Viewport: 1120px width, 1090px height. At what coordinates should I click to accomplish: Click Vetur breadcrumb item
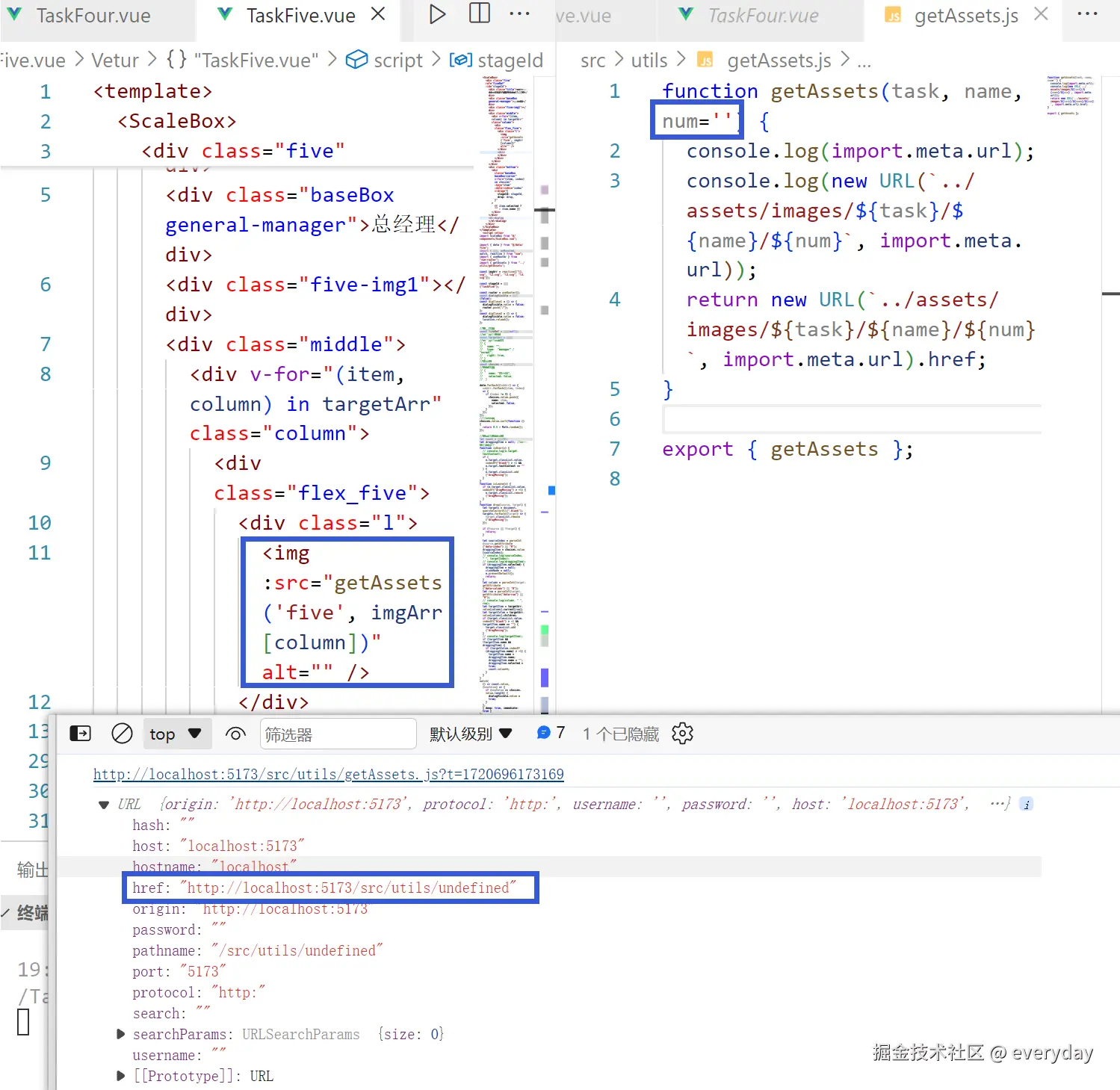(x=115, y=61)
